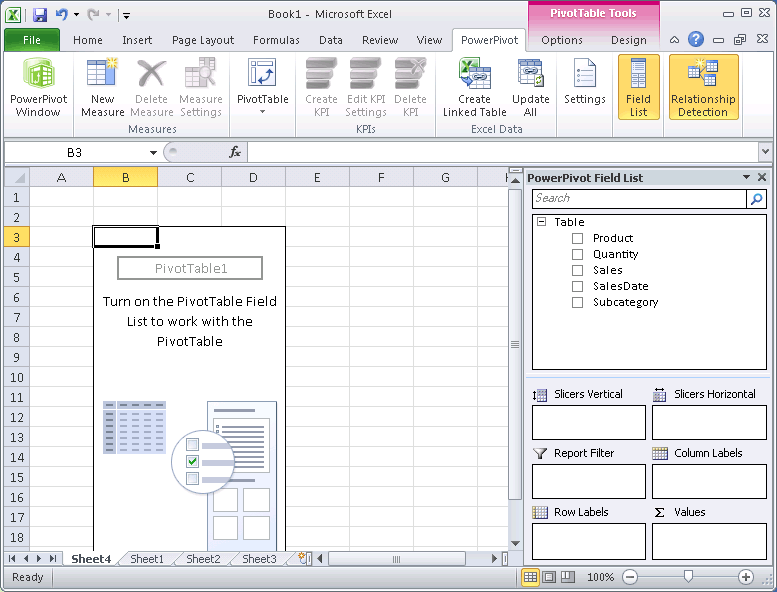This screenshot has width=777, height=592.
Task: Check the Product field checkbox
Action: click(x=577, y=238)
